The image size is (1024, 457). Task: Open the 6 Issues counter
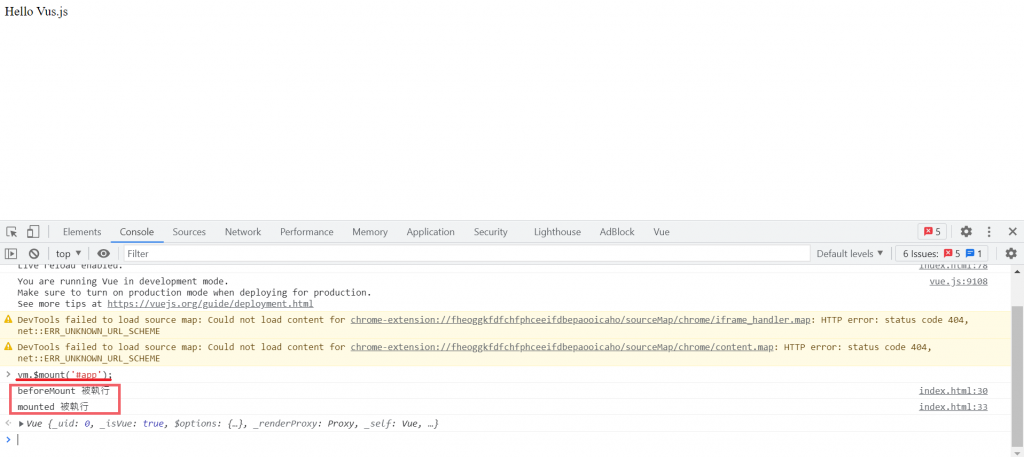point(942,253)
